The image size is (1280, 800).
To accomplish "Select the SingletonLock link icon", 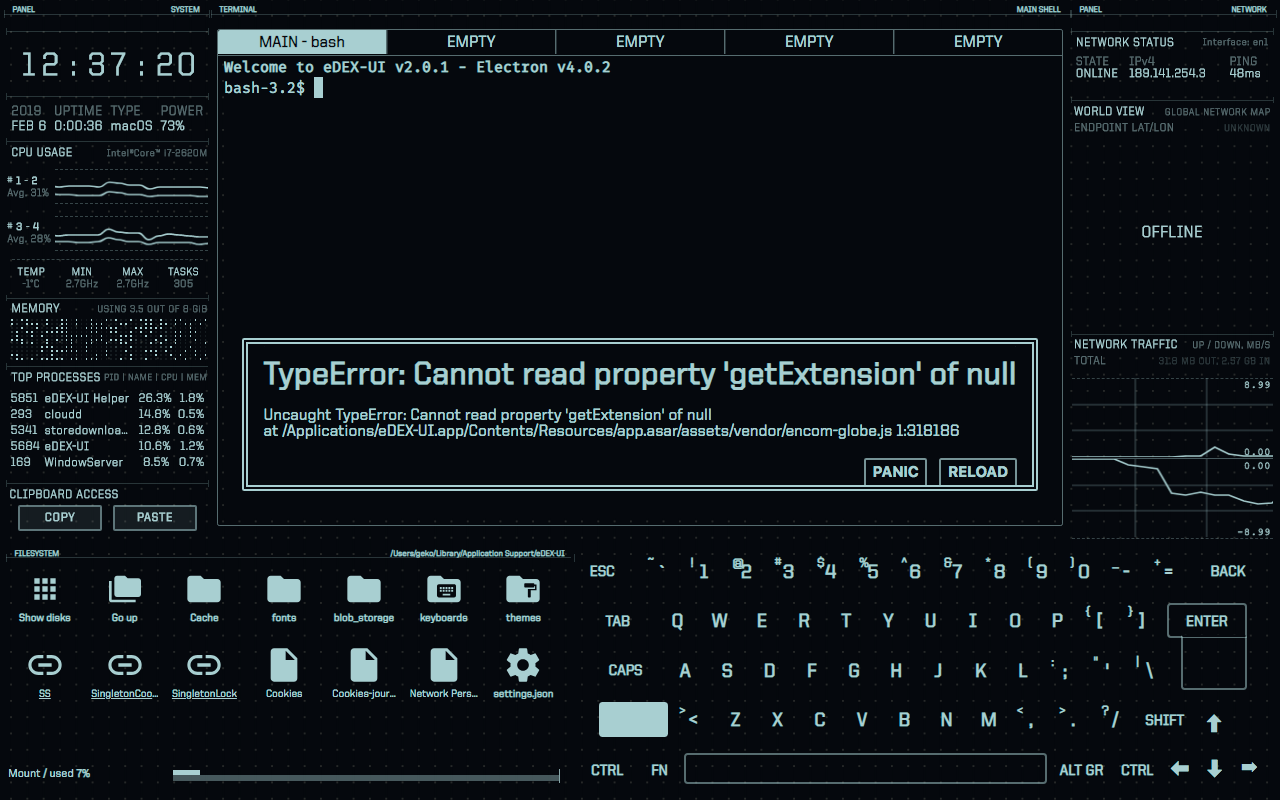I will click(x=204, y=665).
